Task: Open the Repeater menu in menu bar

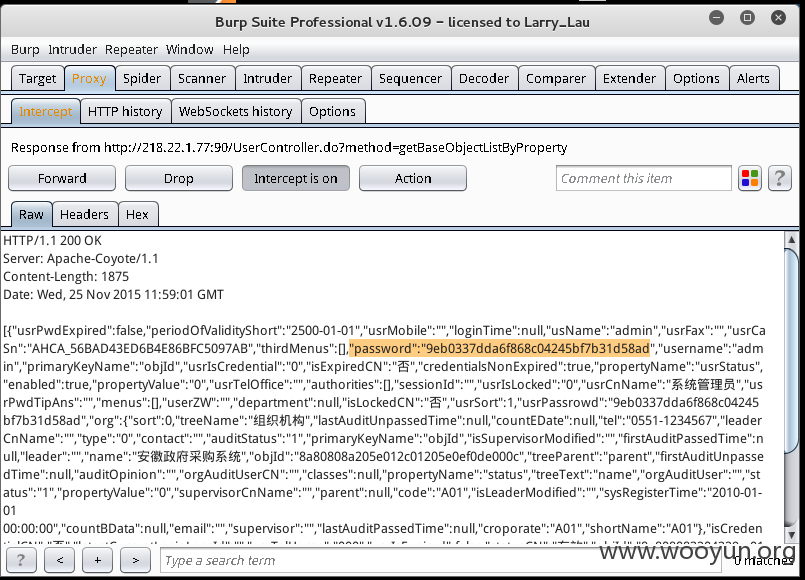Action: [x=131, y=50]
